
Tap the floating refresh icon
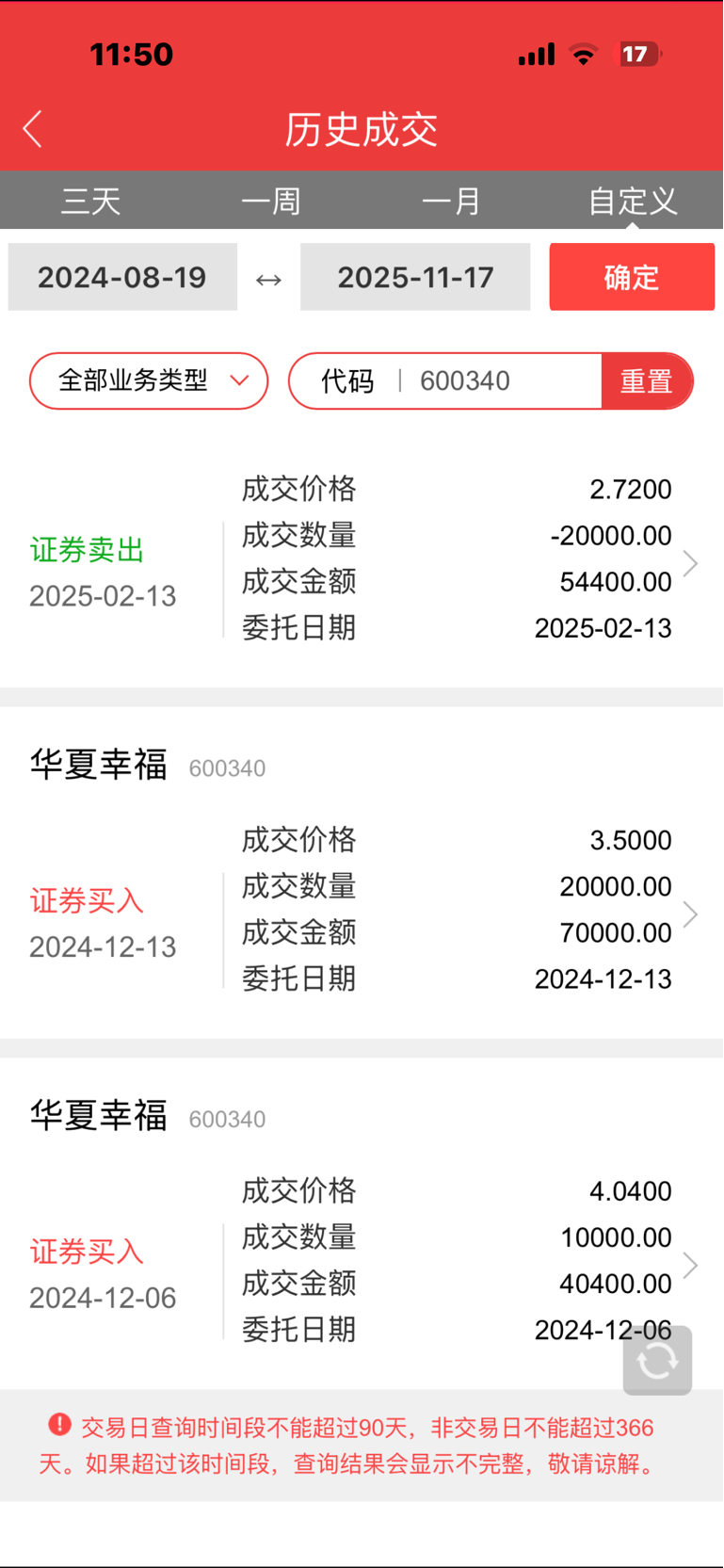[657, 1360]
